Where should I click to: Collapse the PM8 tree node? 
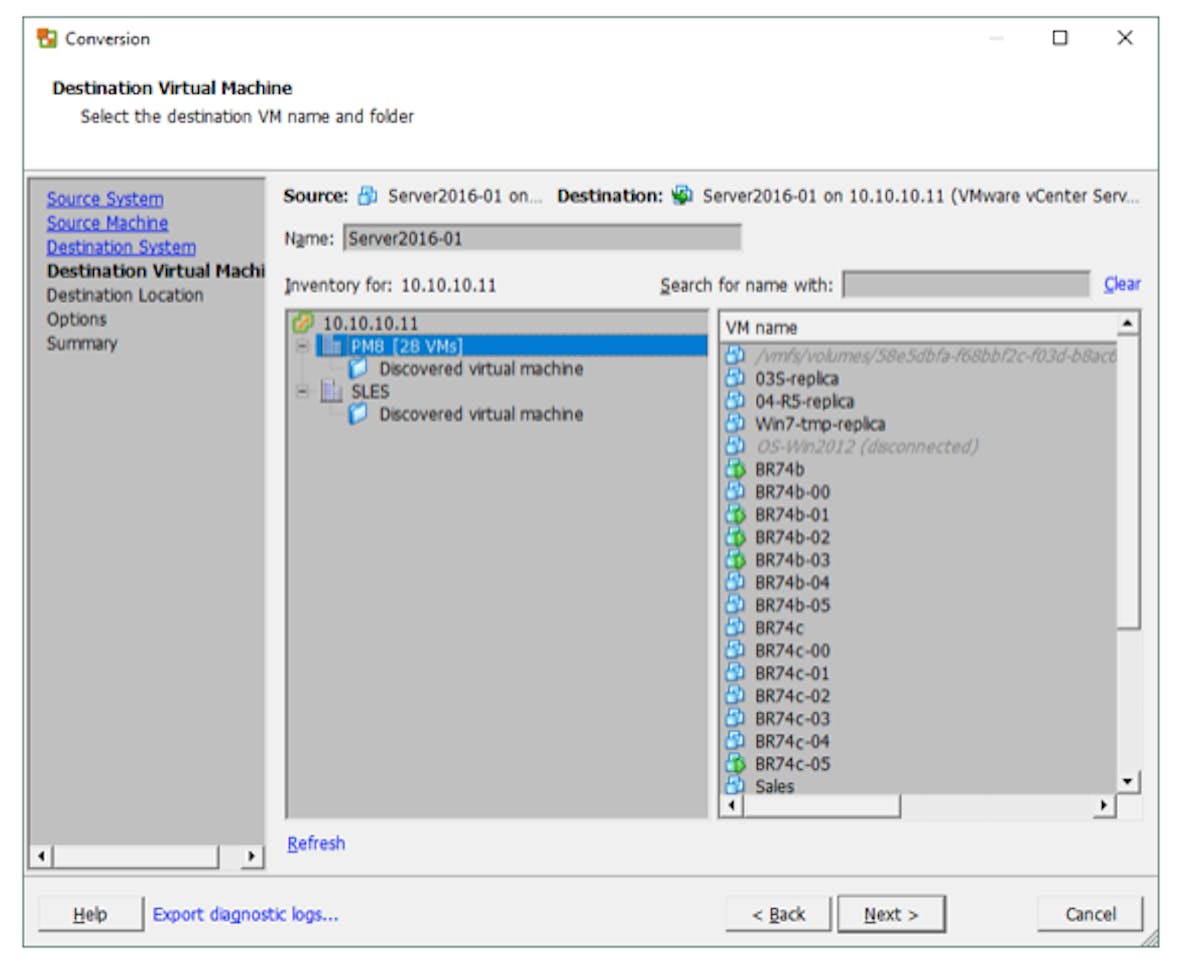[301, 346]
